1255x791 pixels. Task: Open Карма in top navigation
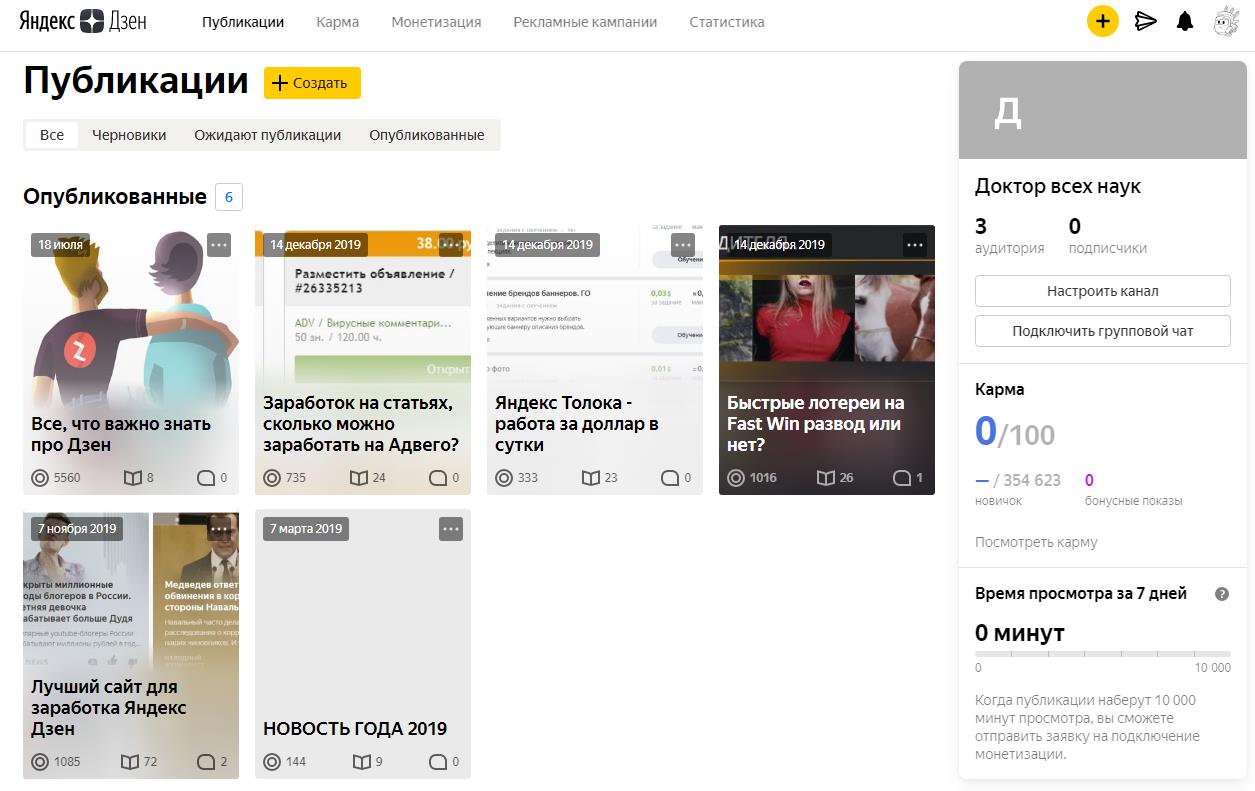(x=338, y=22)
